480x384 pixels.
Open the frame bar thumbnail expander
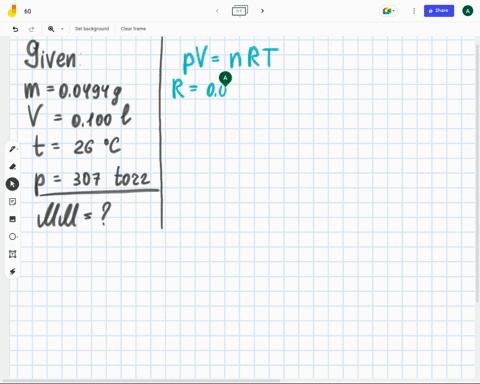coord(240,11)
